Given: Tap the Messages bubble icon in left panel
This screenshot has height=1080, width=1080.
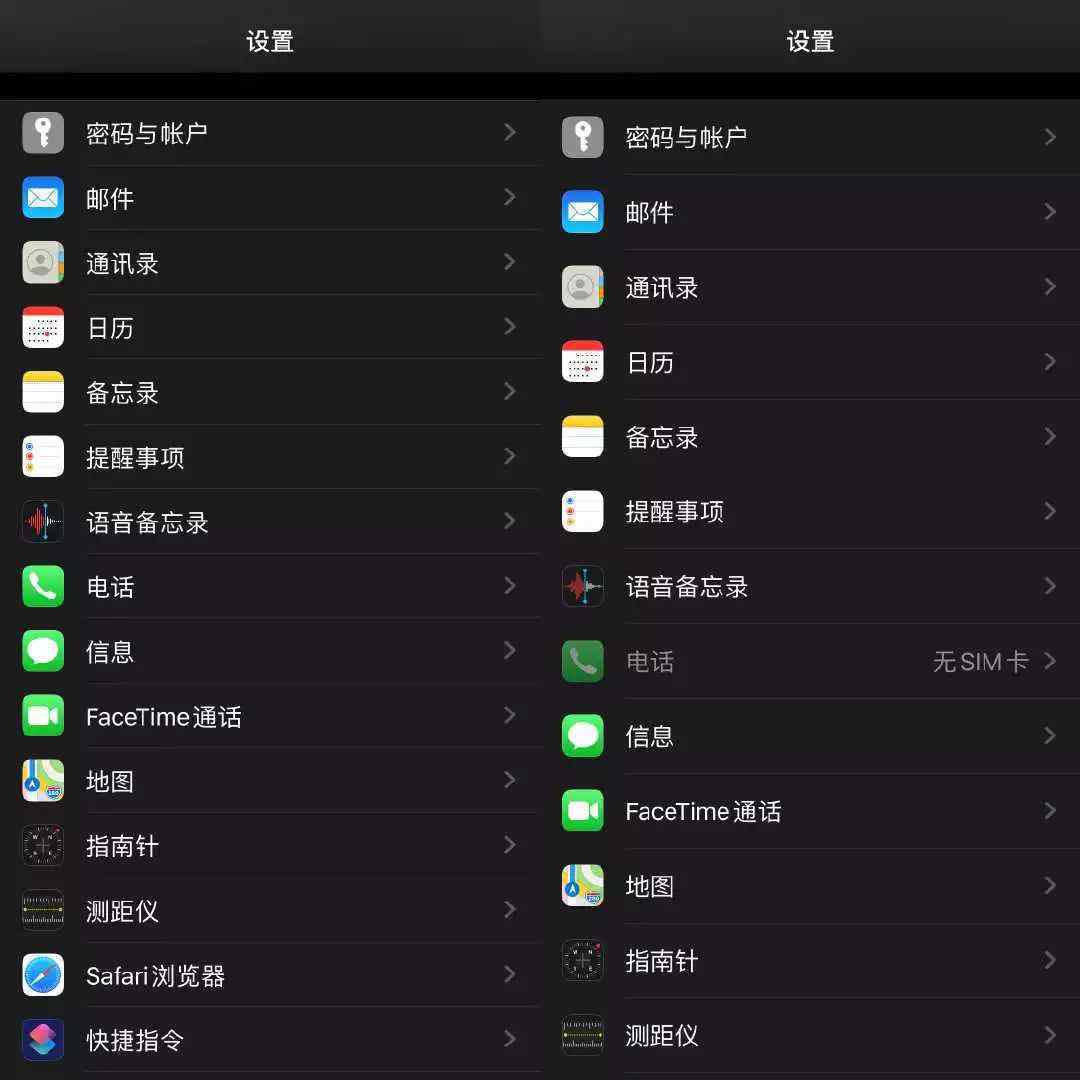Looking at the screenshot, I should coord(43,651).
